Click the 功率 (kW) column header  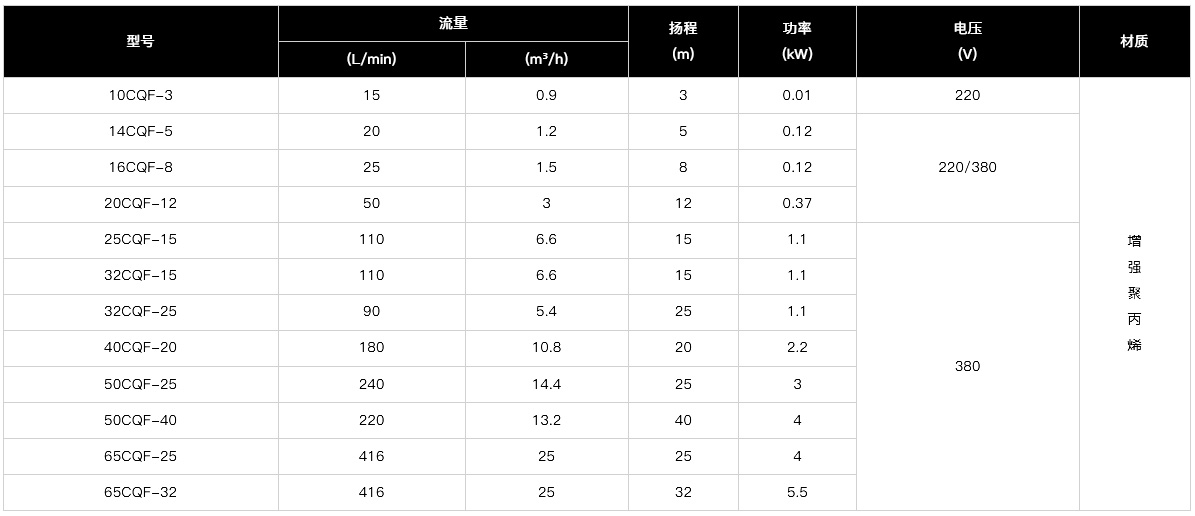pos(797,41)
